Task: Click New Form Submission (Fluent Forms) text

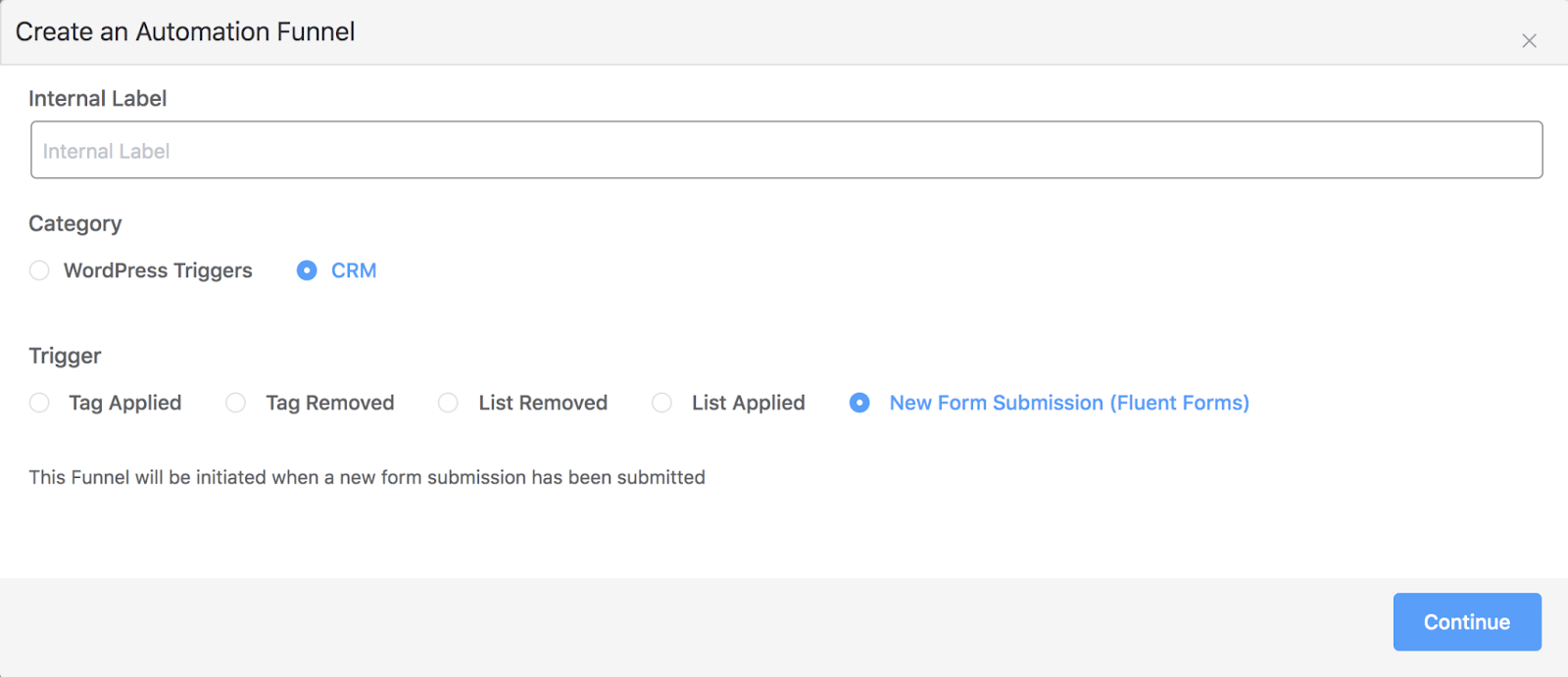Action: (1069, 403)
